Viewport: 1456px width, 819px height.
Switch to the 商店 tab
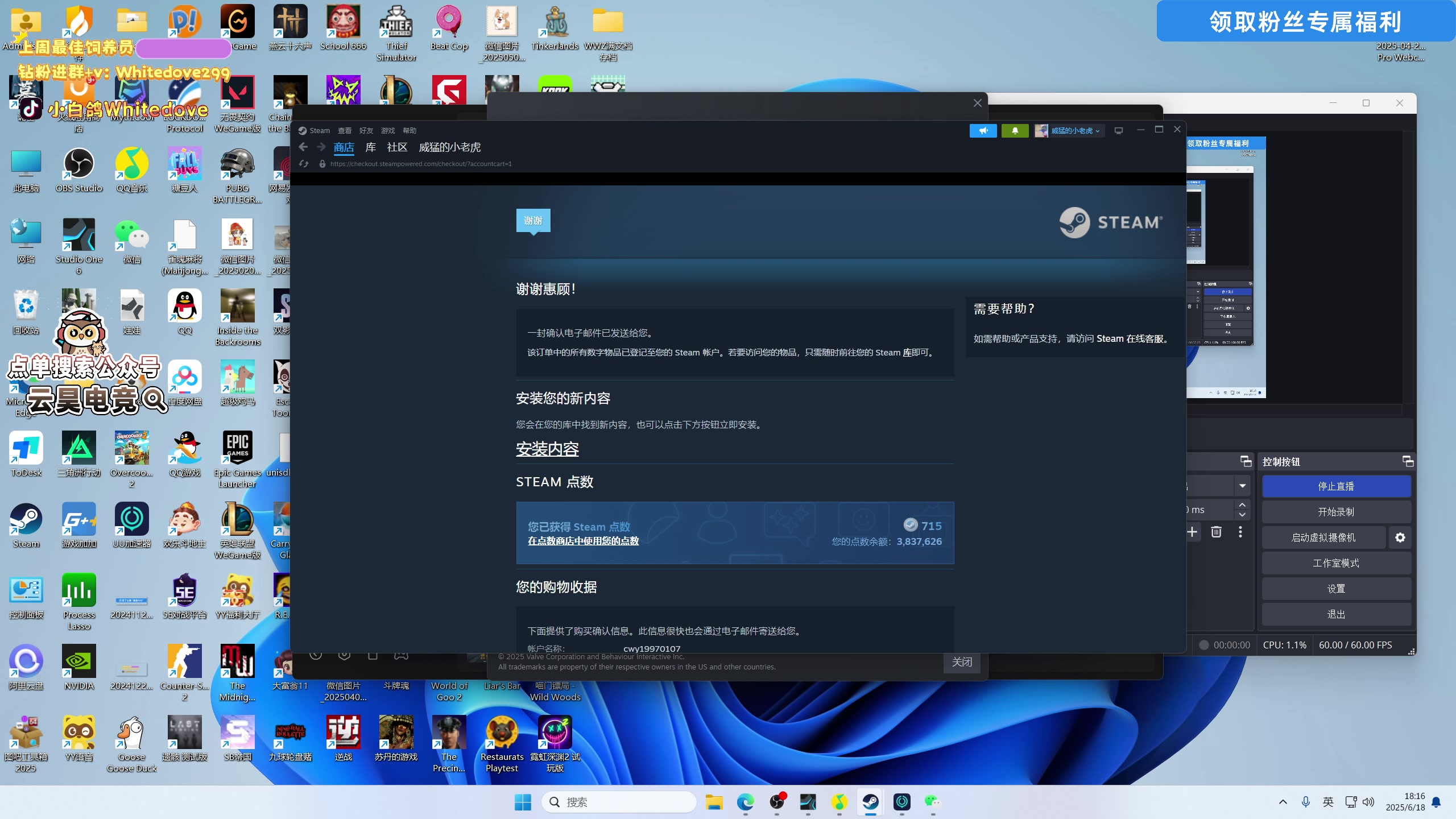(344, 147)
